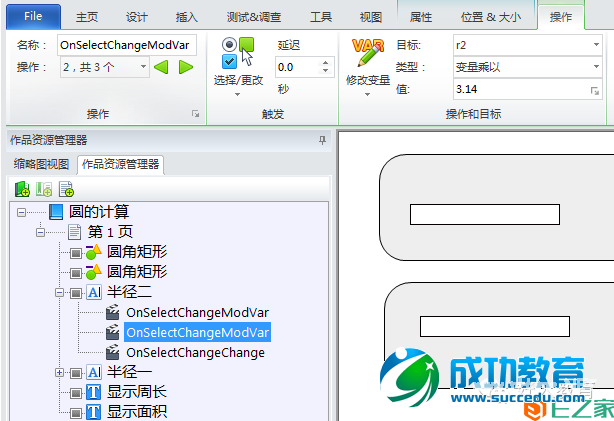
Task: Select the first OnSelectChangeModVar action
Action: (x=197, y=313)
